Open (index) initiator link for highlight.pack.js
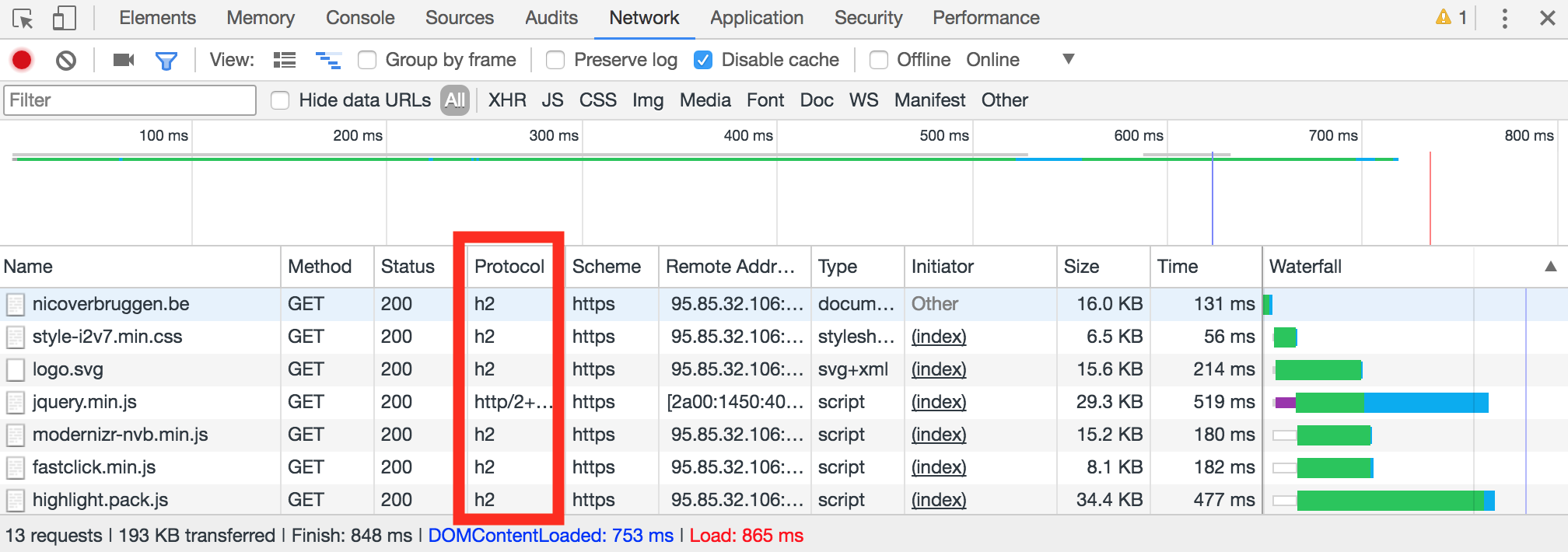 939,500
